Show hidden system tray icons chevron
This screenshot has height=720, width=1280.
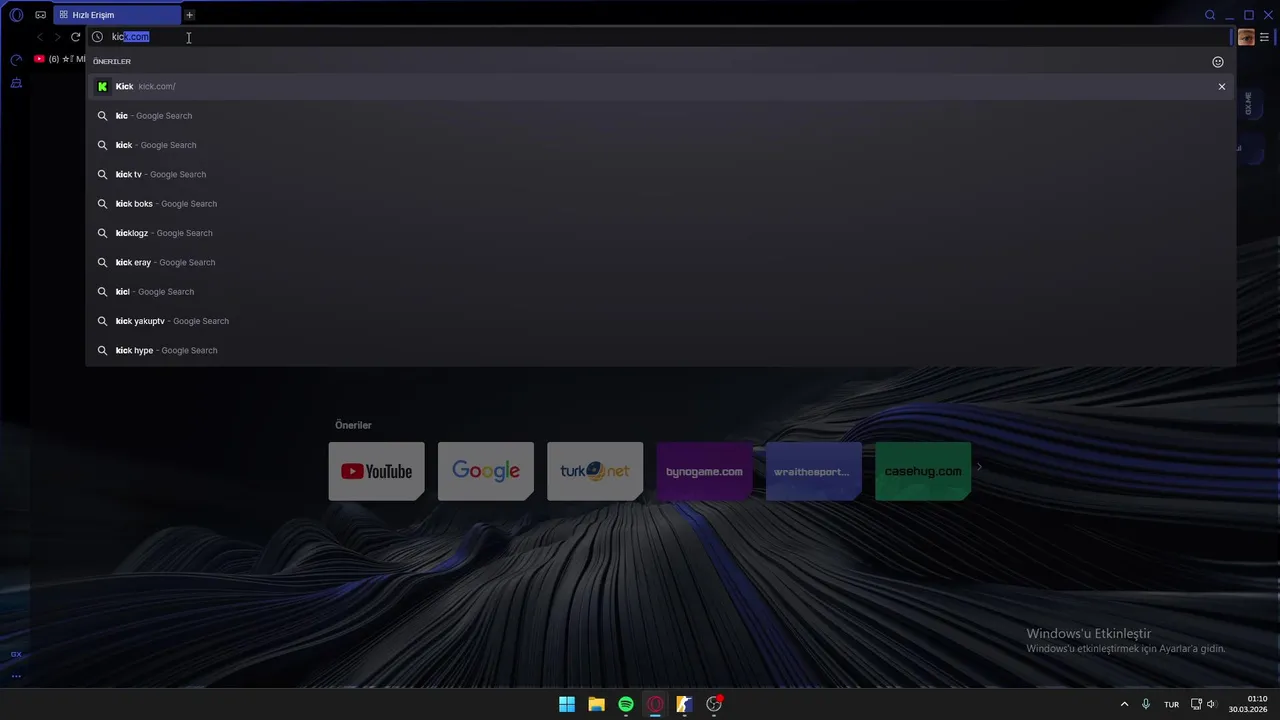(1124, 704)
